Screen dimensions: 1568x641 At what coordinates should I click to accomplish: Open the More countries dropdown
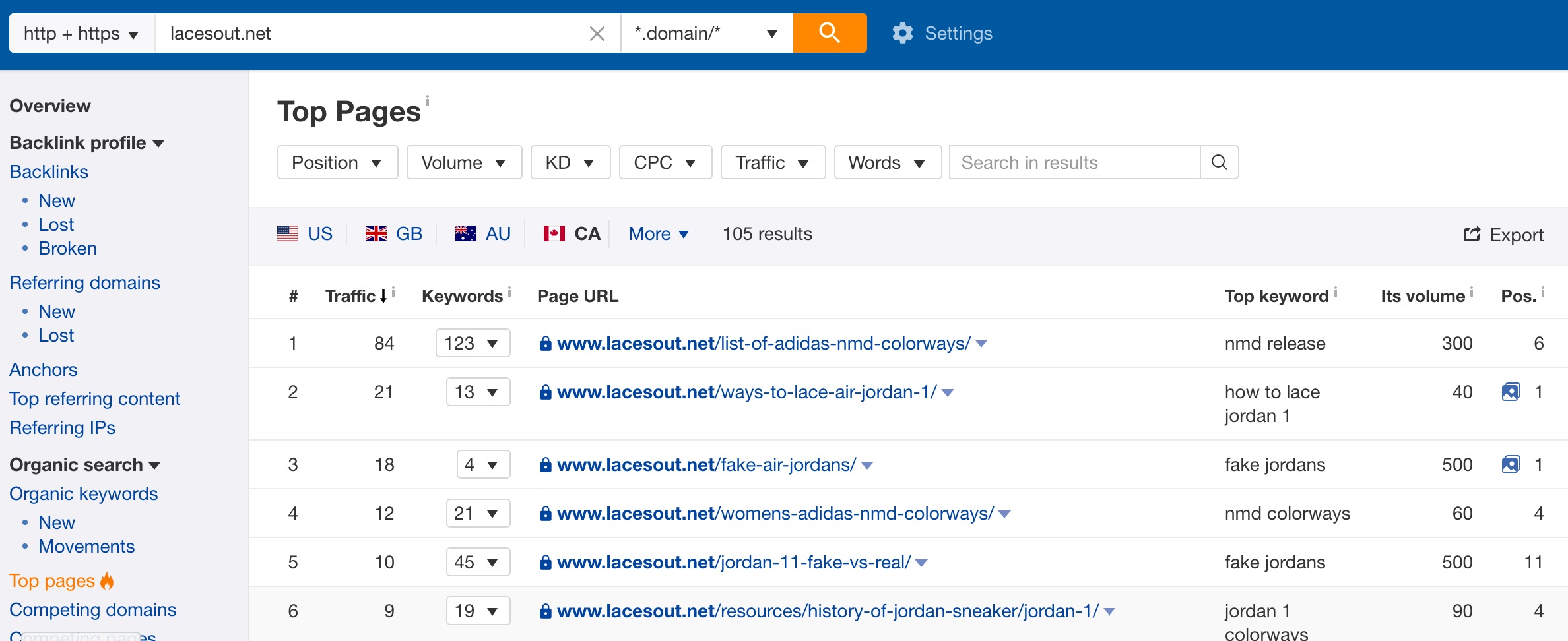[x=659, y=234]
